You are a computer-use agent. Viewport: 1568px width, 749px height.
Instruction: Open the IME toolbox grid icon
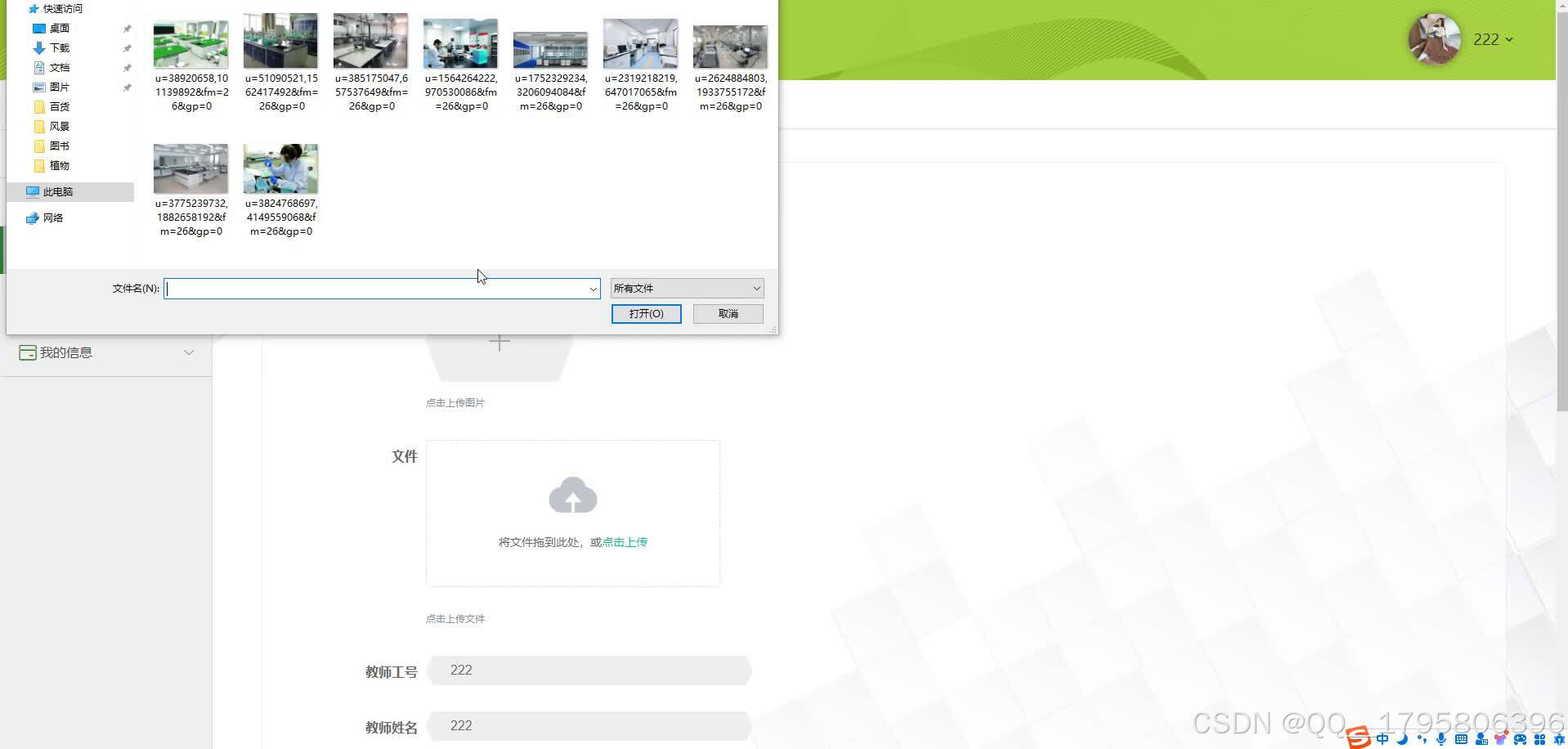[x=1540, y=739]
